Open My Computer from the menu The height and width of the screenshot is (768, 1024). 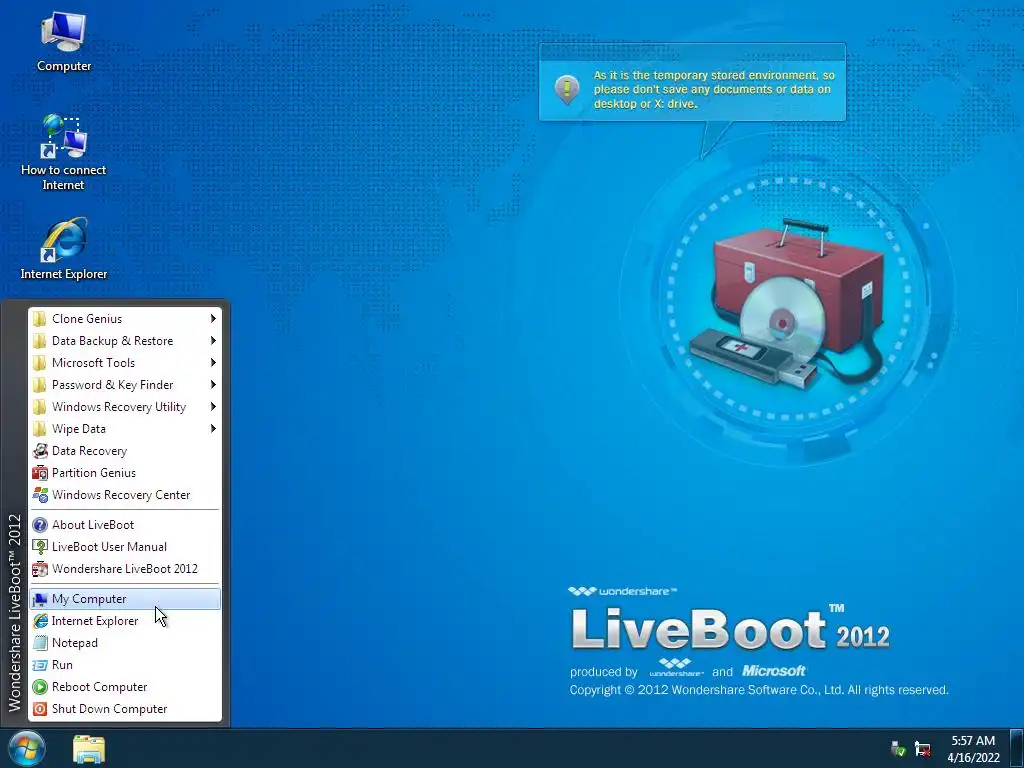click(x=125, y=599)
